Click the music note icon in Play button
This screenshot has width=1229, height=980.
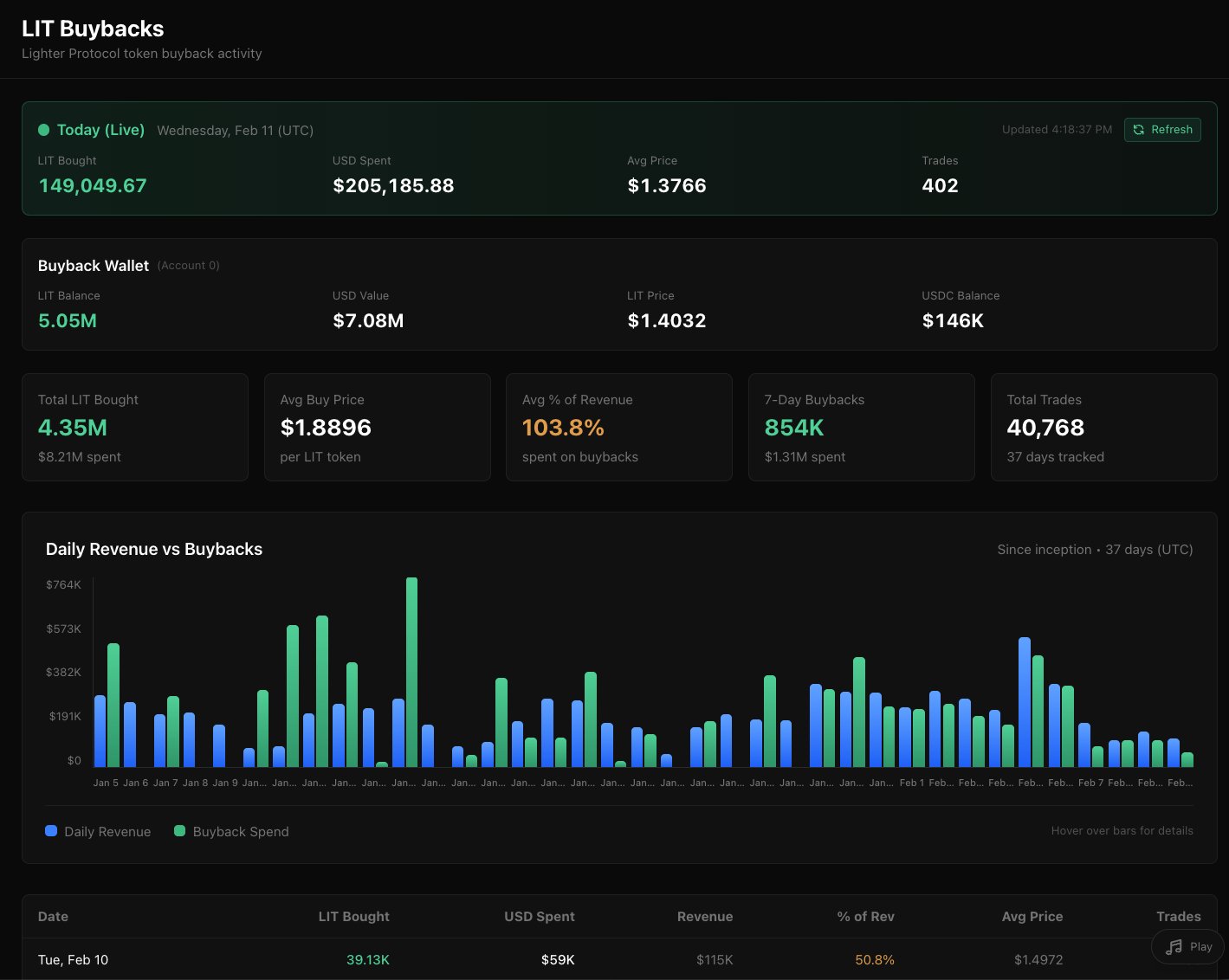pyautogui.click(x=1174, y=947)
